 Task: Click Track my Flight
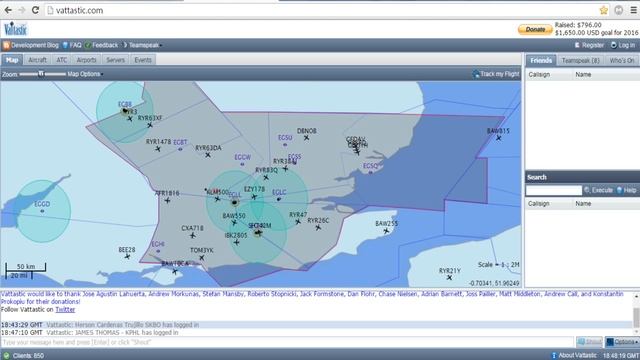coord(496,74)
